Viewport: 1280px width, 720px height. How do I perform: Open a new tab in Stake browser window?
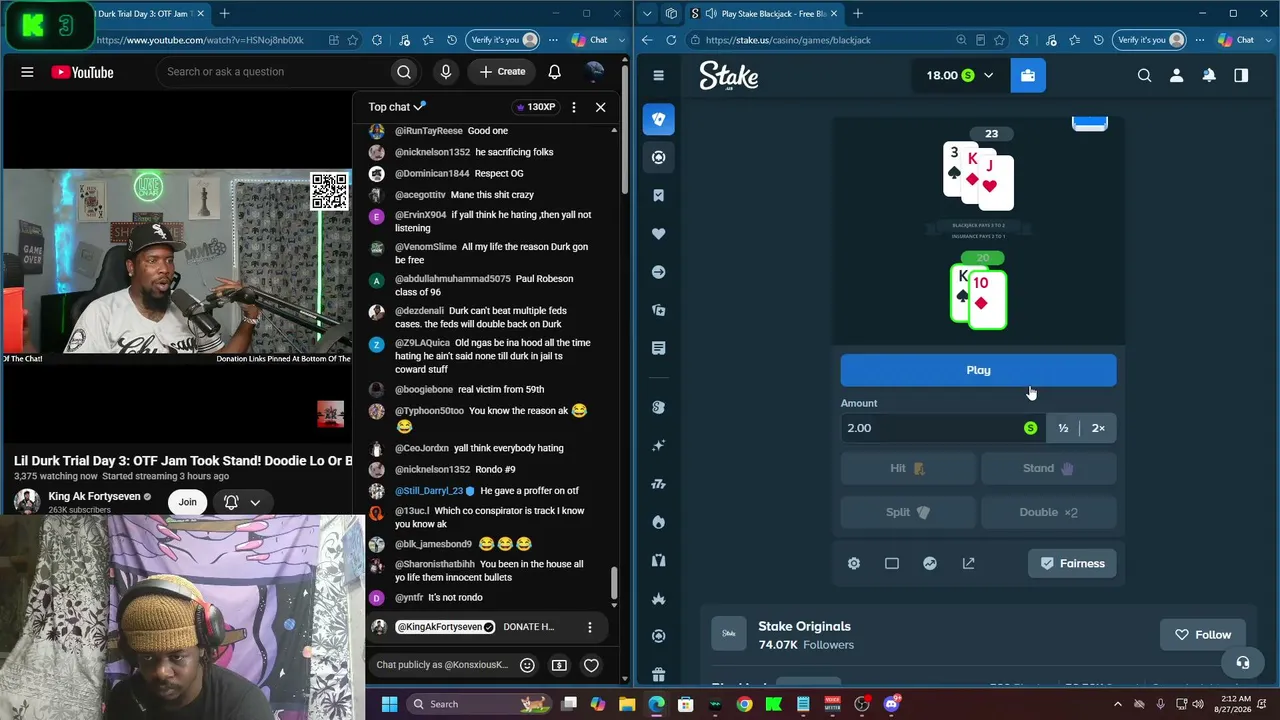858,14
